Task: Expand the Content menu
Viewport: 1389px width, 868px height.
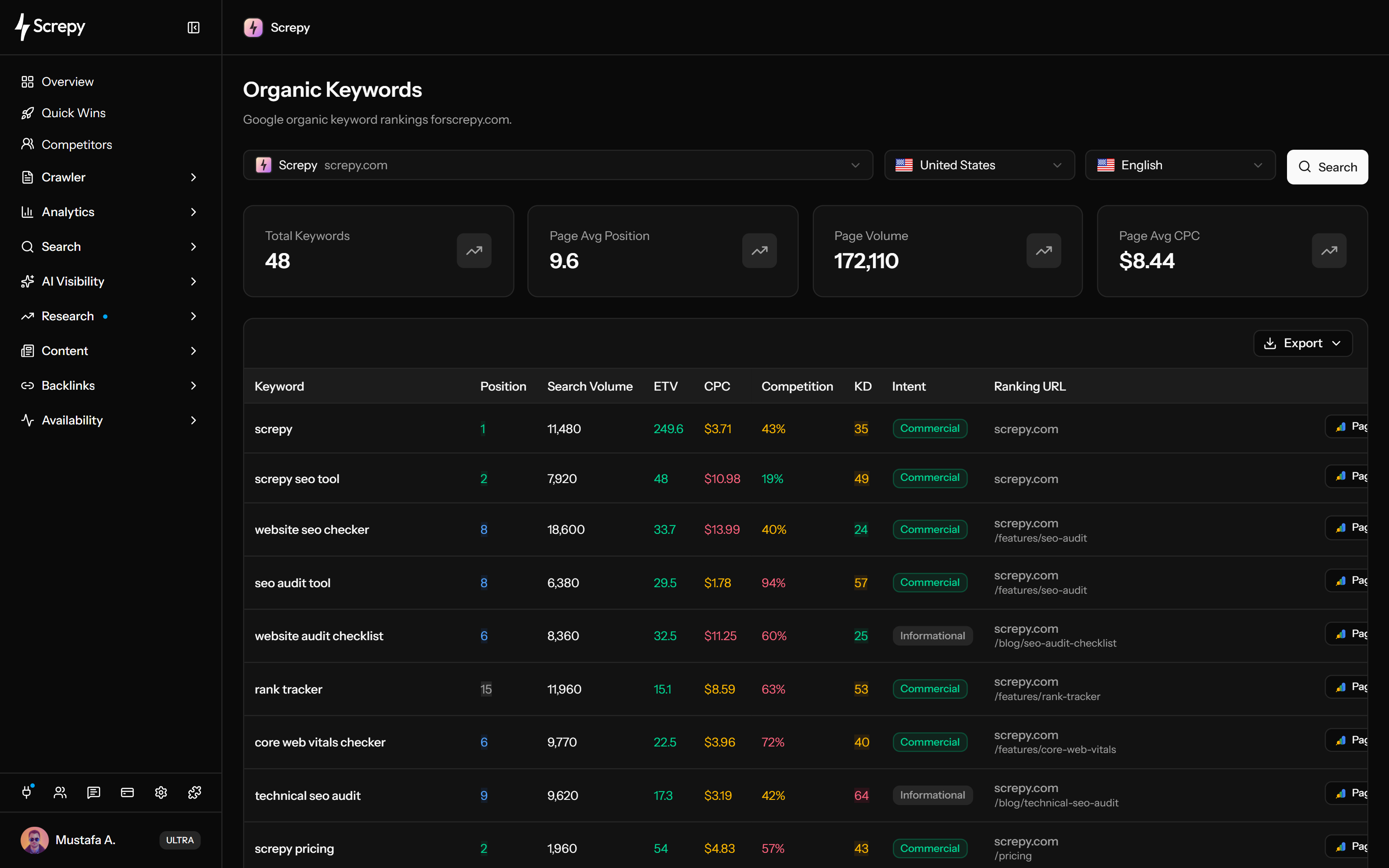Action: point(111,351)
